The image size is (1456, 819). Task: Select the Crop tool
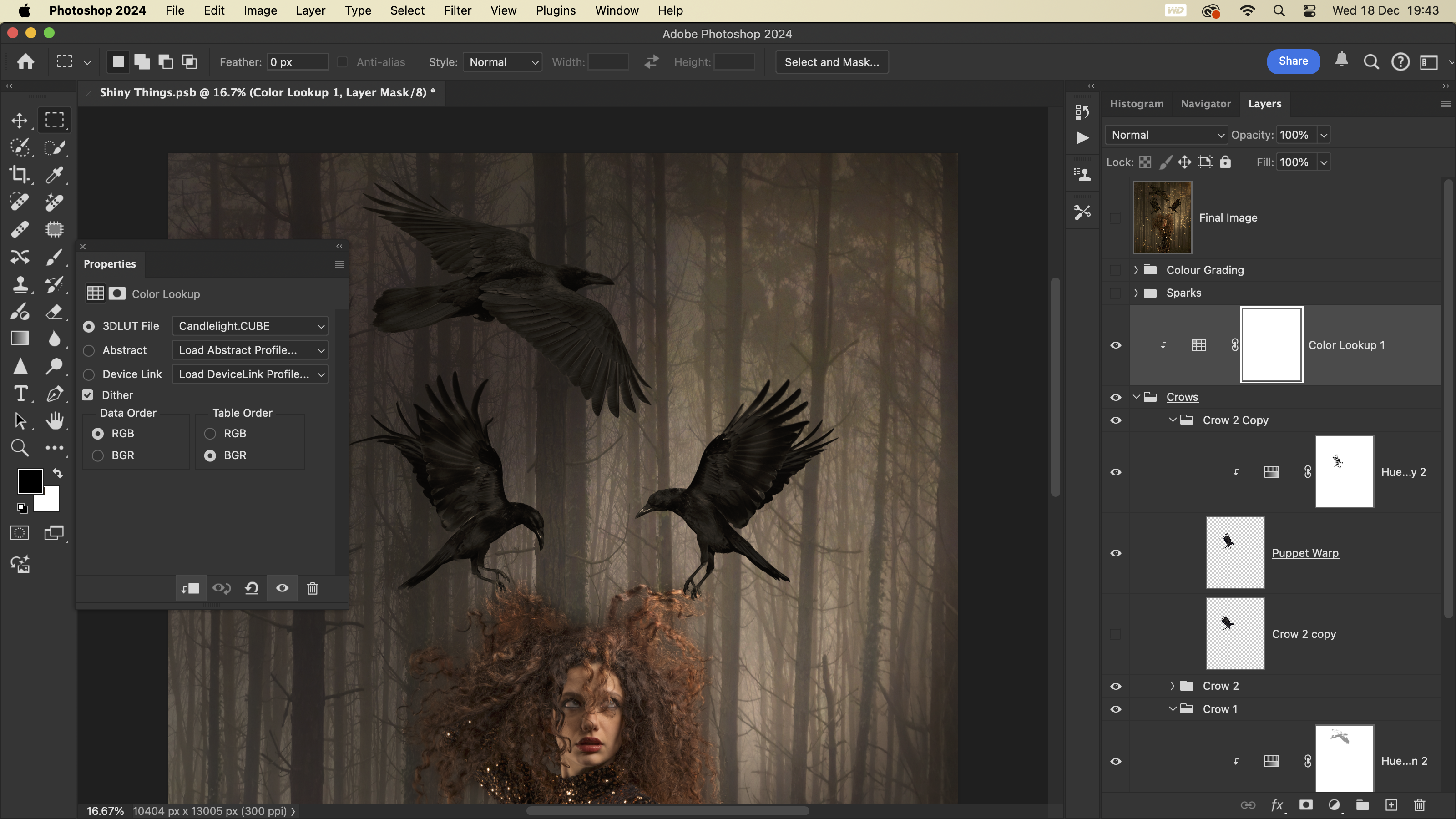20,175
